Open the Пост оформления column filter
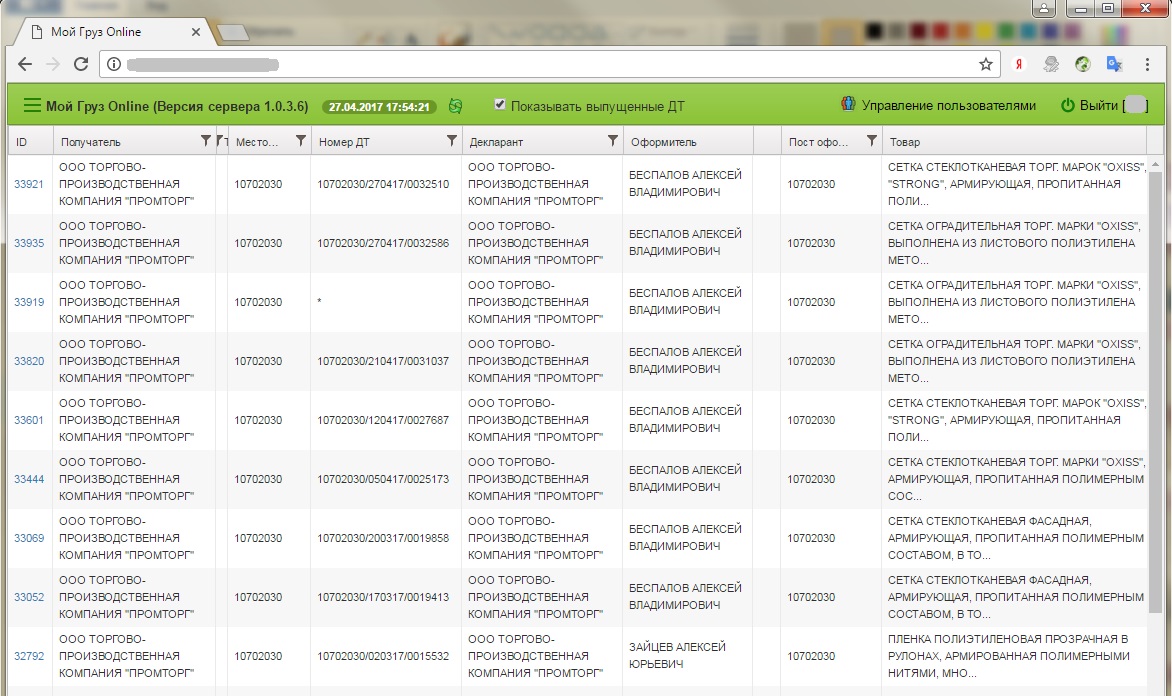The height and width of the screenshot is (696, 1172). pyautogui.click(x=871, y=141)
